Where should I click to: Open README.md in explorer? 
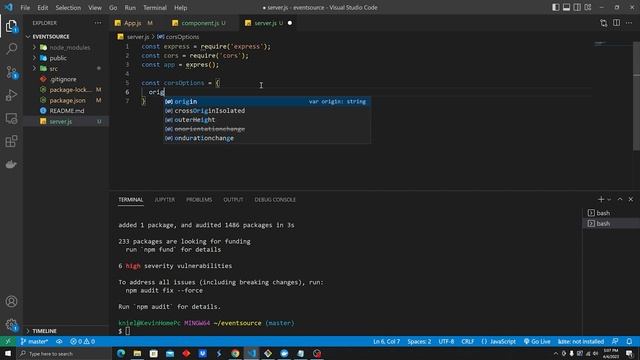[67, 111]
